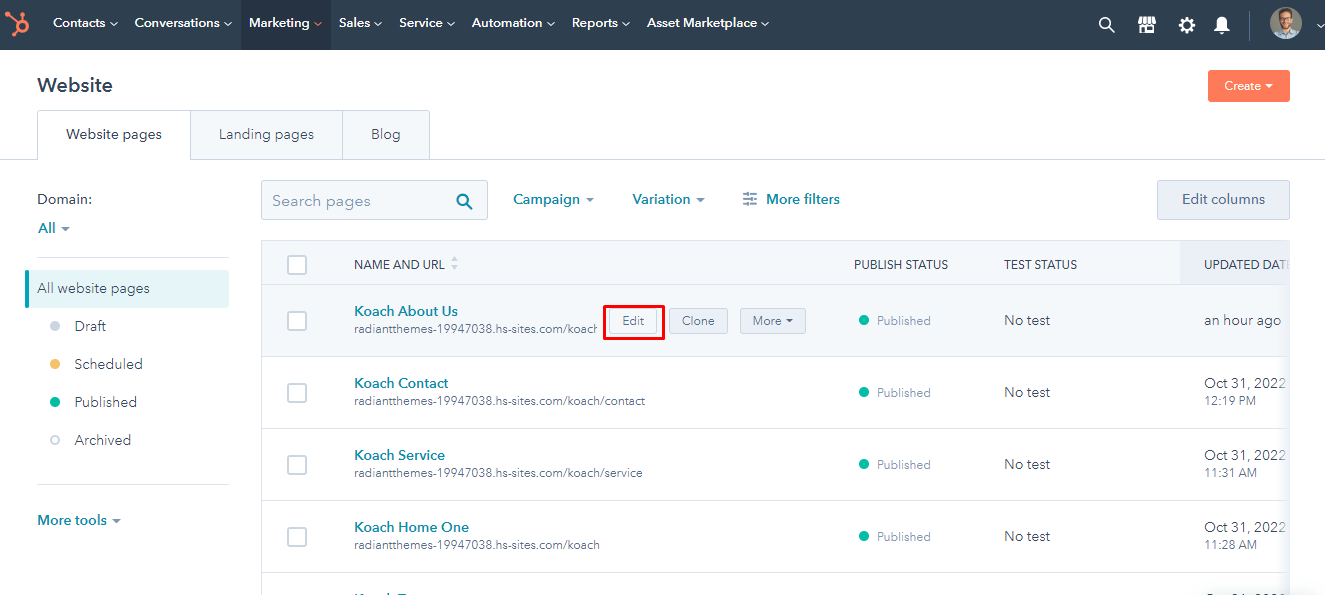
Task: Open the Asset Marketplace menu
Action: 708,23
